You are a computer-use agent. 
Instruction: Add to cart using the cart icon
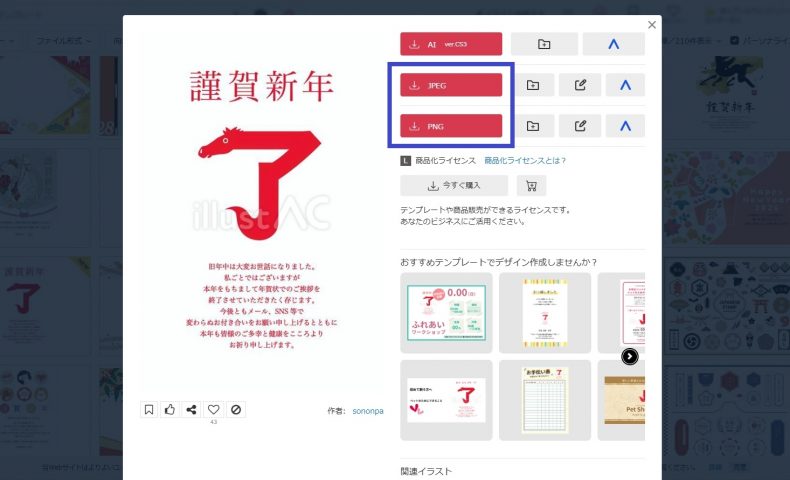click(x=531, y=185)
